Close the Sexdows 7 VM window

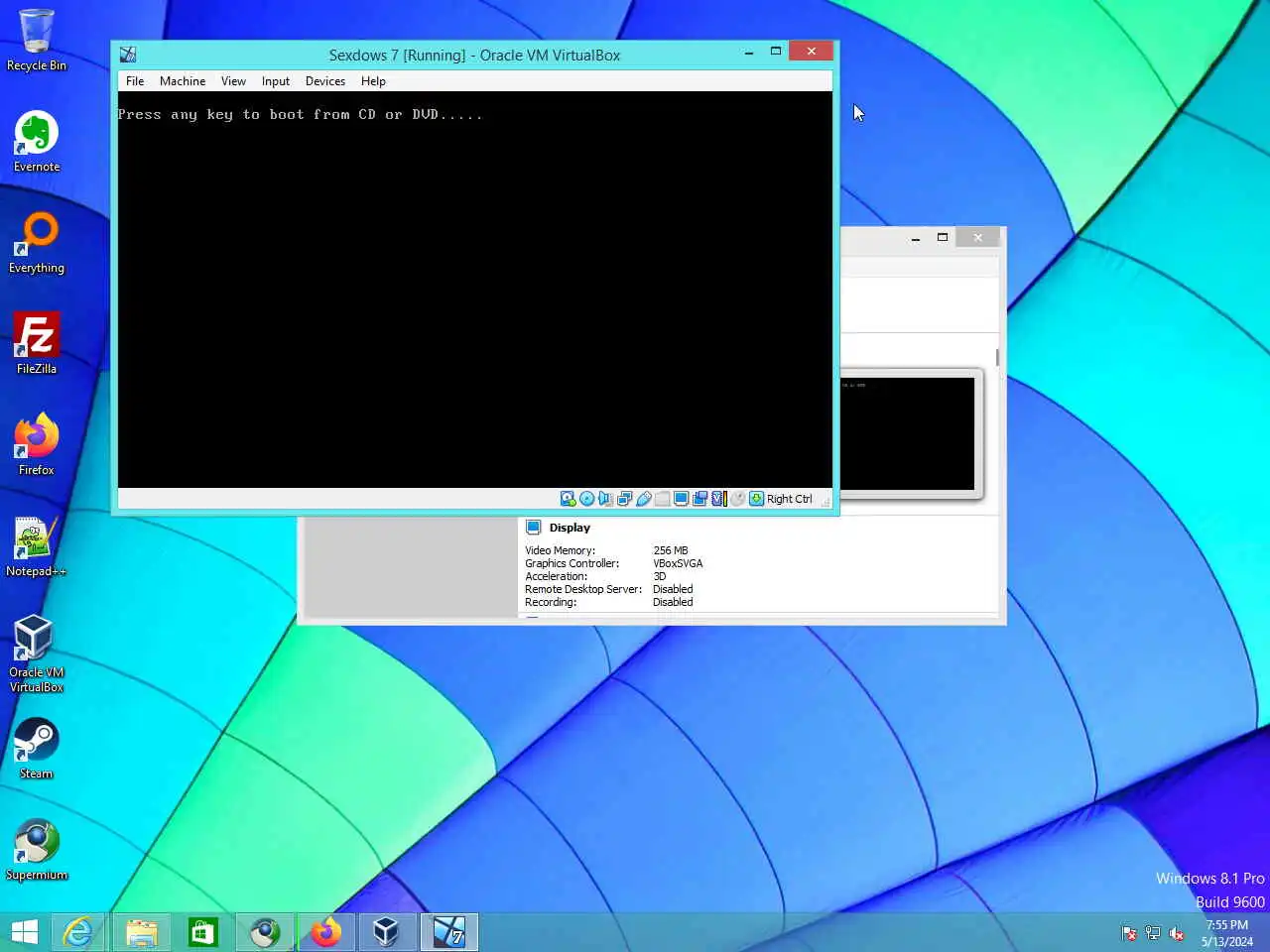tap(811, 52)
